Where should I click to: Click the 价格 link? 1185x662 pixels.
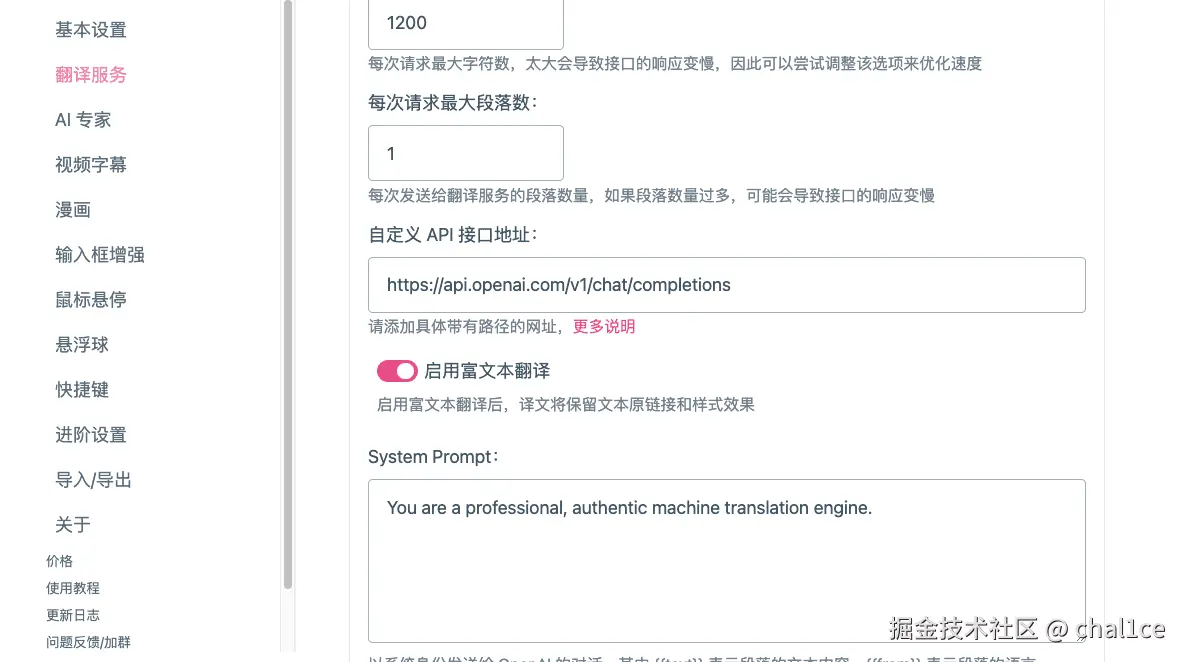[58, 561]
